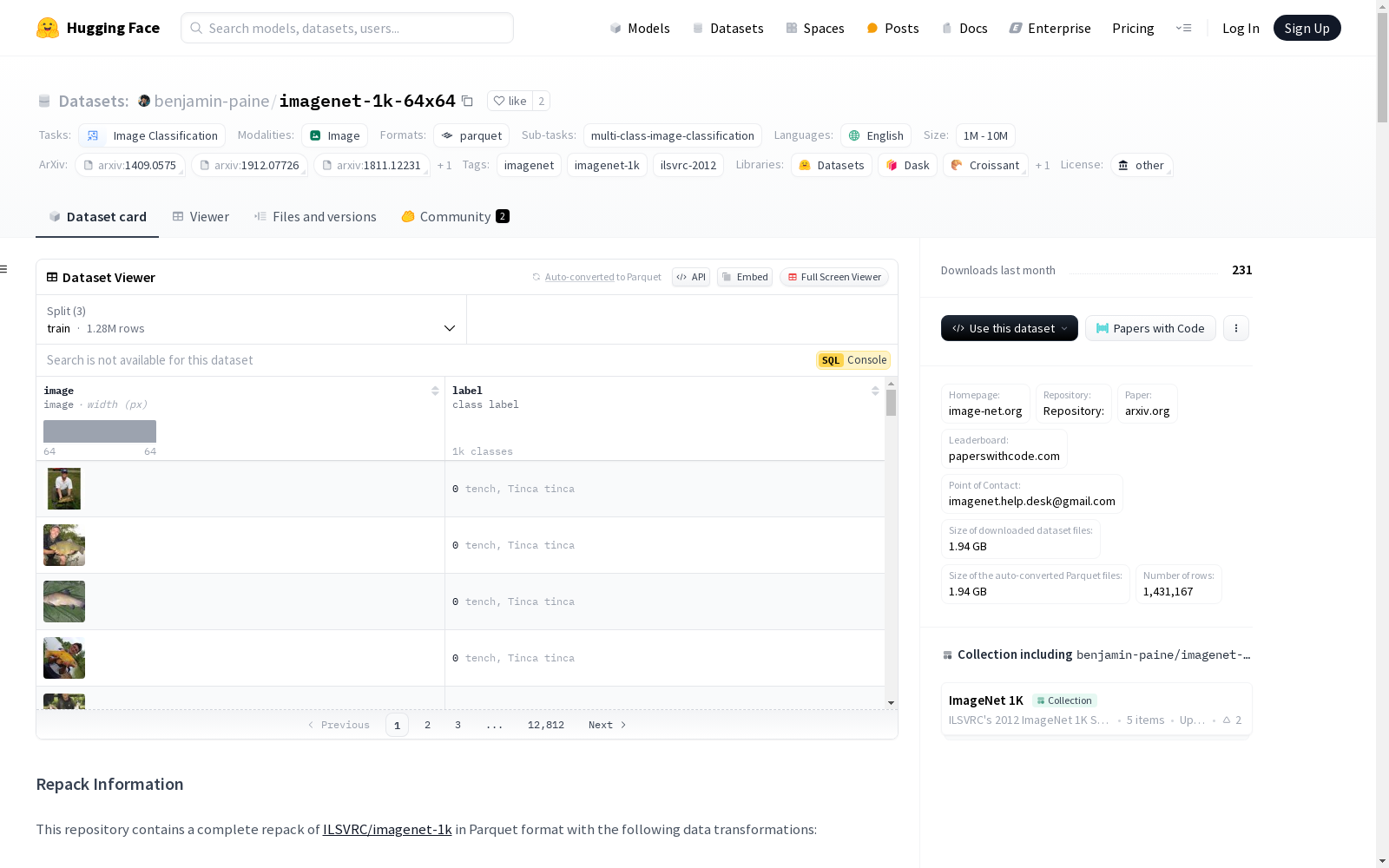This screenshot has height=868, width=1389.
Task: Click the heart like button
Action: [x=510, y=102]
